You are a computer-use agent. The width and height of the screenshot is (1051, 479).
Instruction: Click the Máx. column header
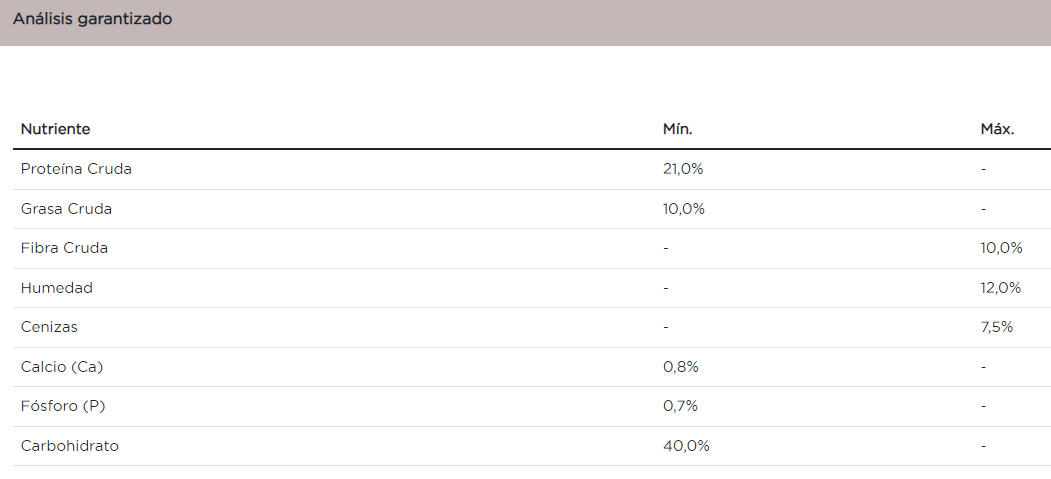coord(997,129)
